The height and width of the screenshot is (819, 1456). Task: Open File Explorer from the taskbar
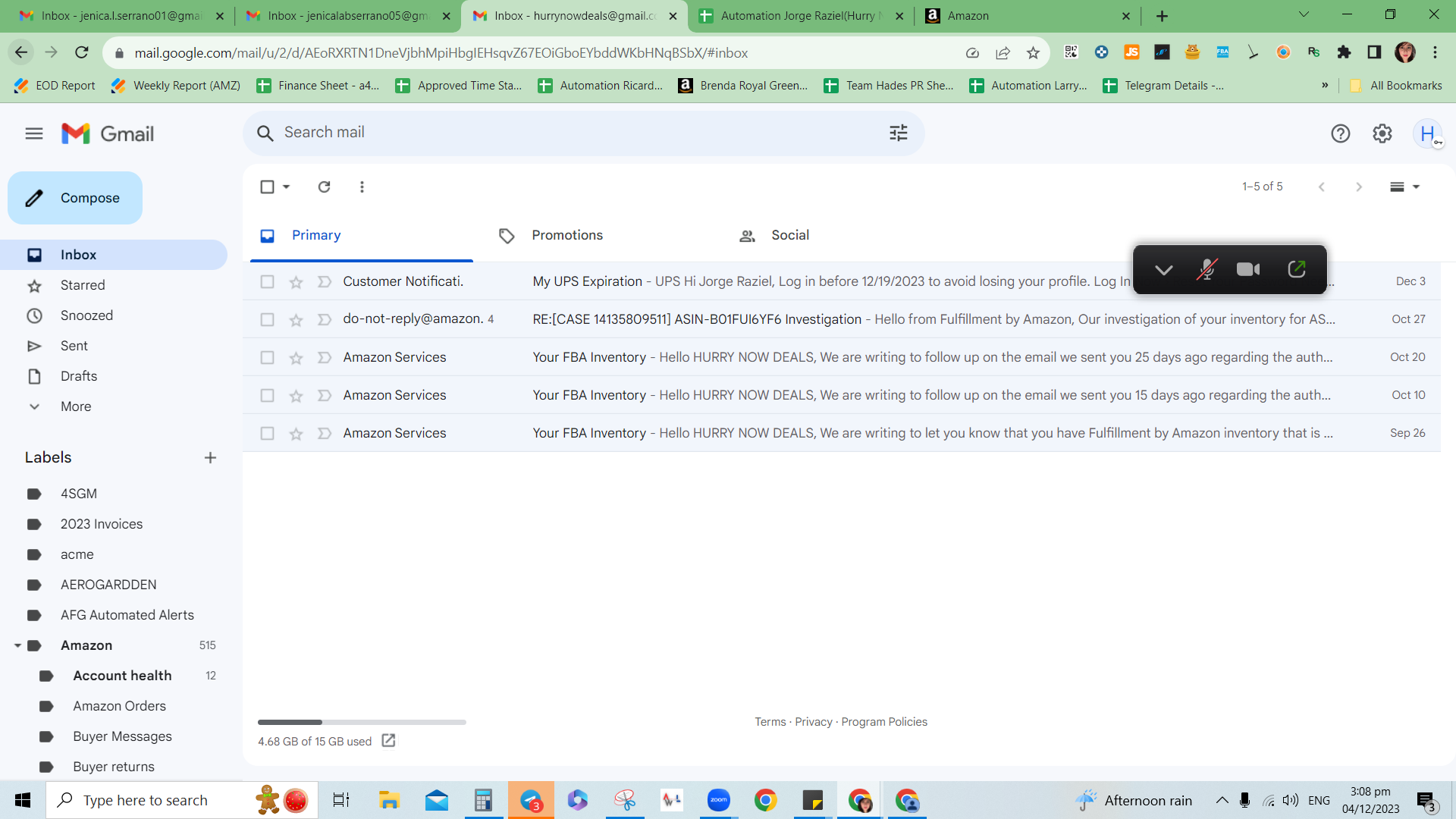click(389, 800)
